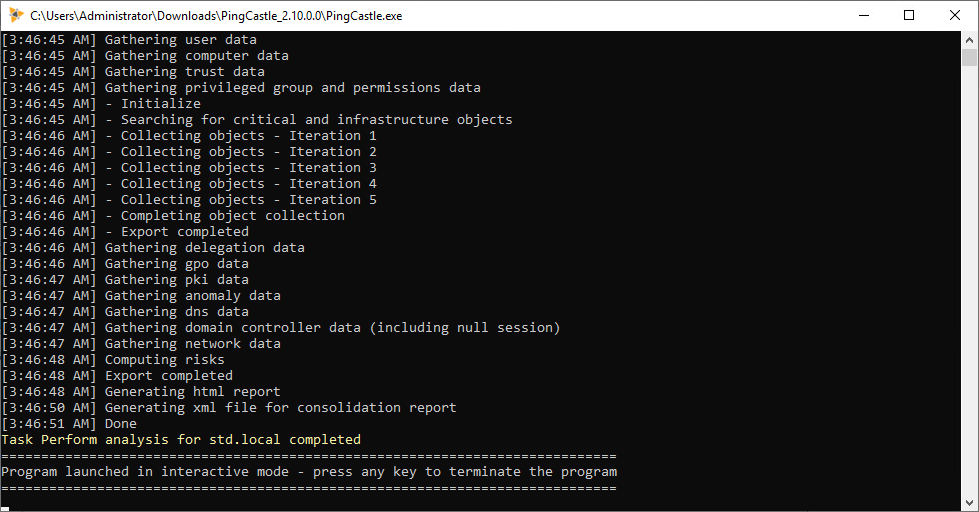This screenshot has height=512, width=979.
Task: Click the "Program launched in interactive mode" message
Action: 309,472
